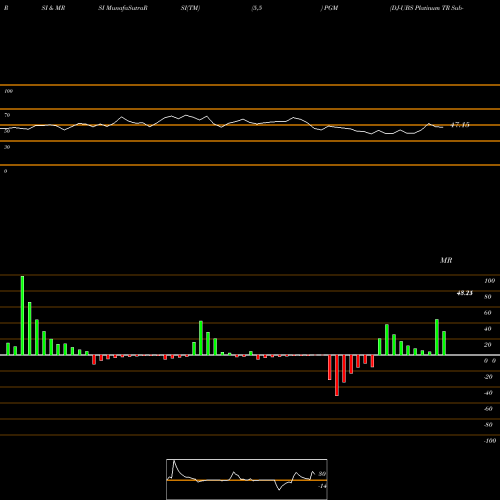Select the MR value label 48.23

point(465,293)
